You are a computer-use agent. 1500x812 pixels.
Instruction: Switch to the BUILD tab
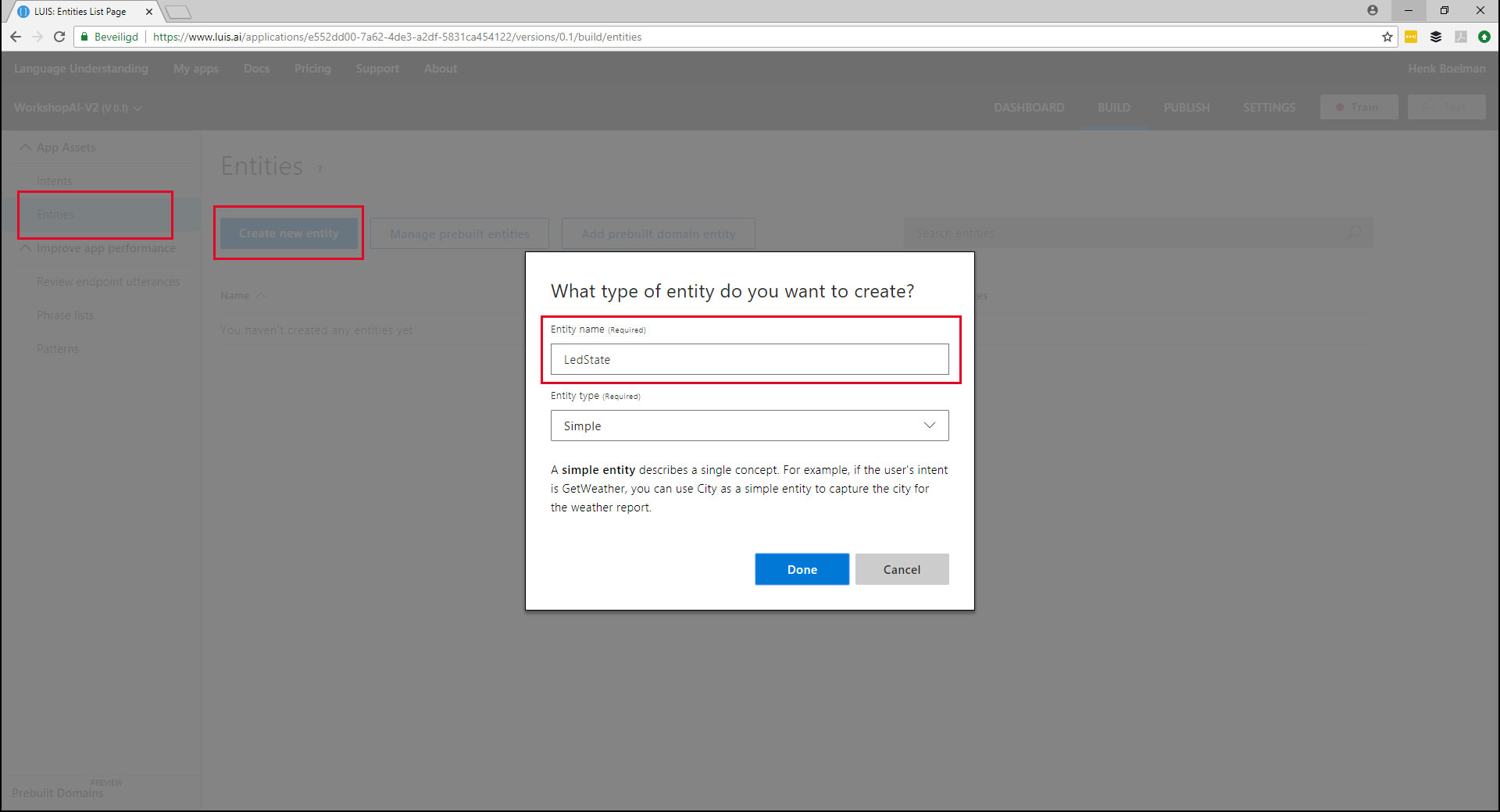1114,108
